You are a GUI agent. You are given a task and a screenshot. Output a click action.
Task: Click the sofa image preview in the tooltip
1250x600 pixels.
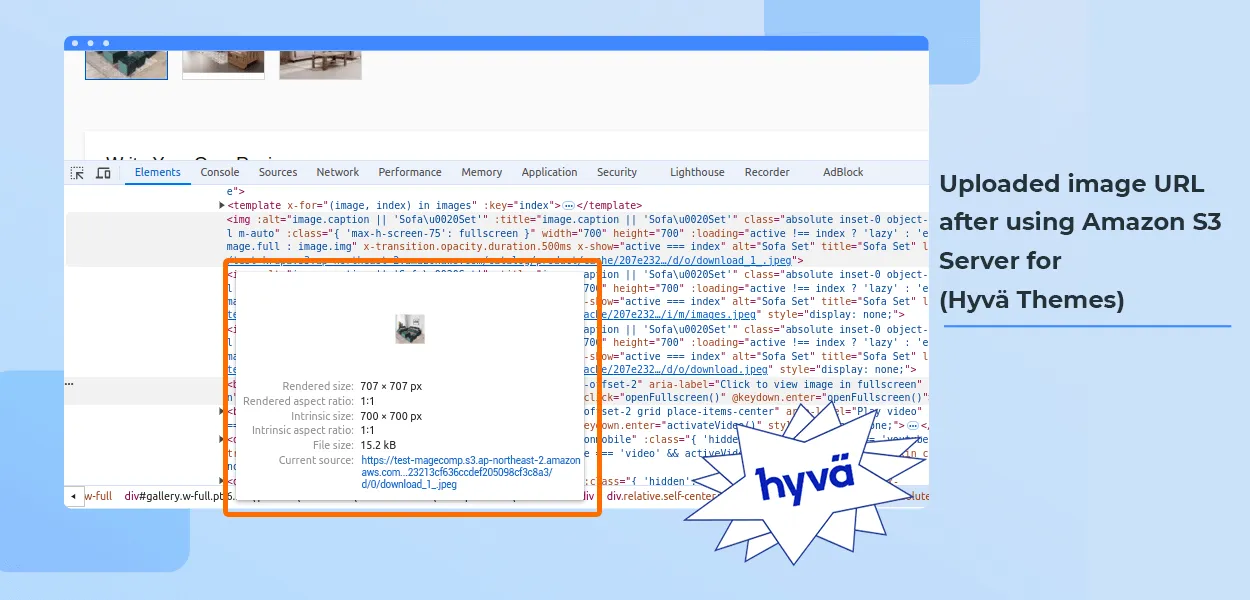tap(409, 329)
